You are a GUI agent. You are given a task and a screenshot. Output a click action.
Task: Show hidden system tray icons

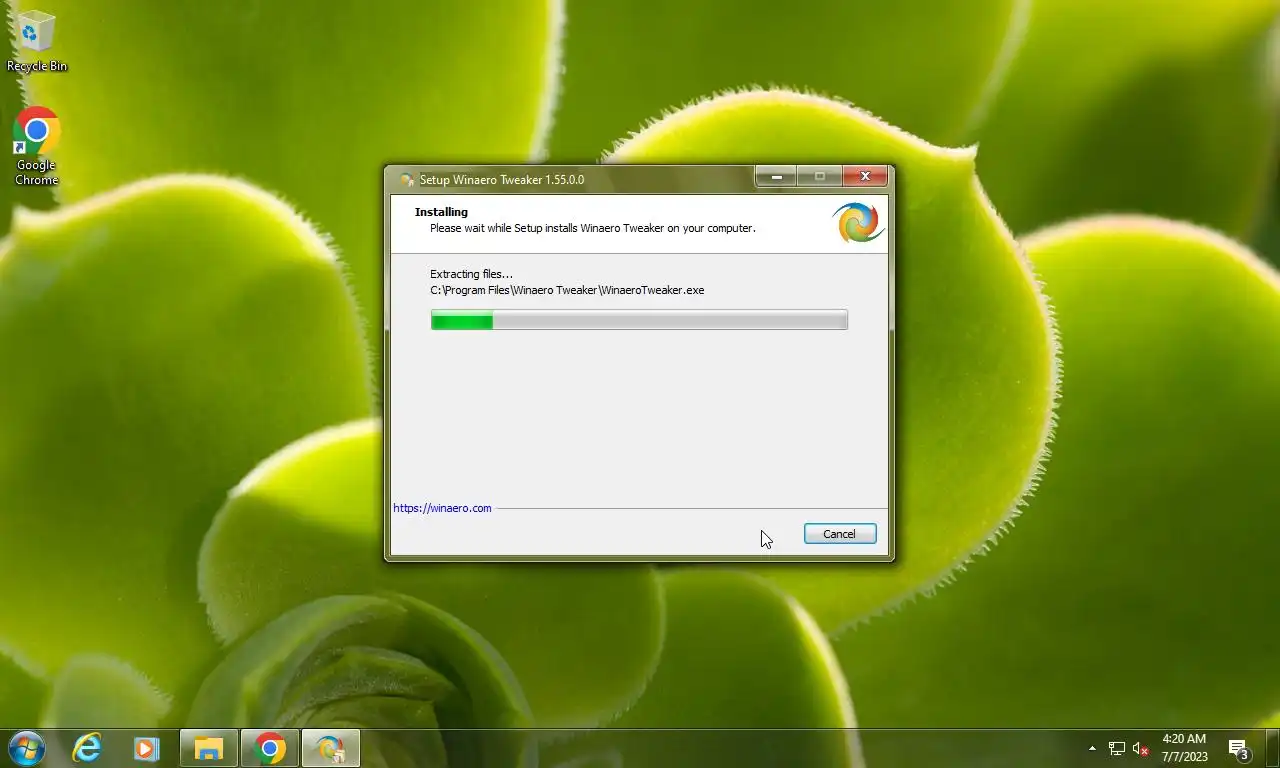click(x=1092, y=748)
